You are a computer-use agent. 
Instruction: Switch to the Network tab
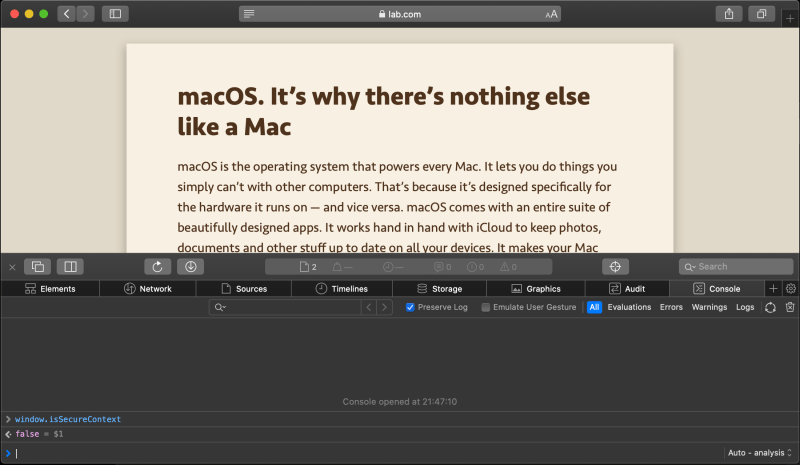click(x=148, y=288)
